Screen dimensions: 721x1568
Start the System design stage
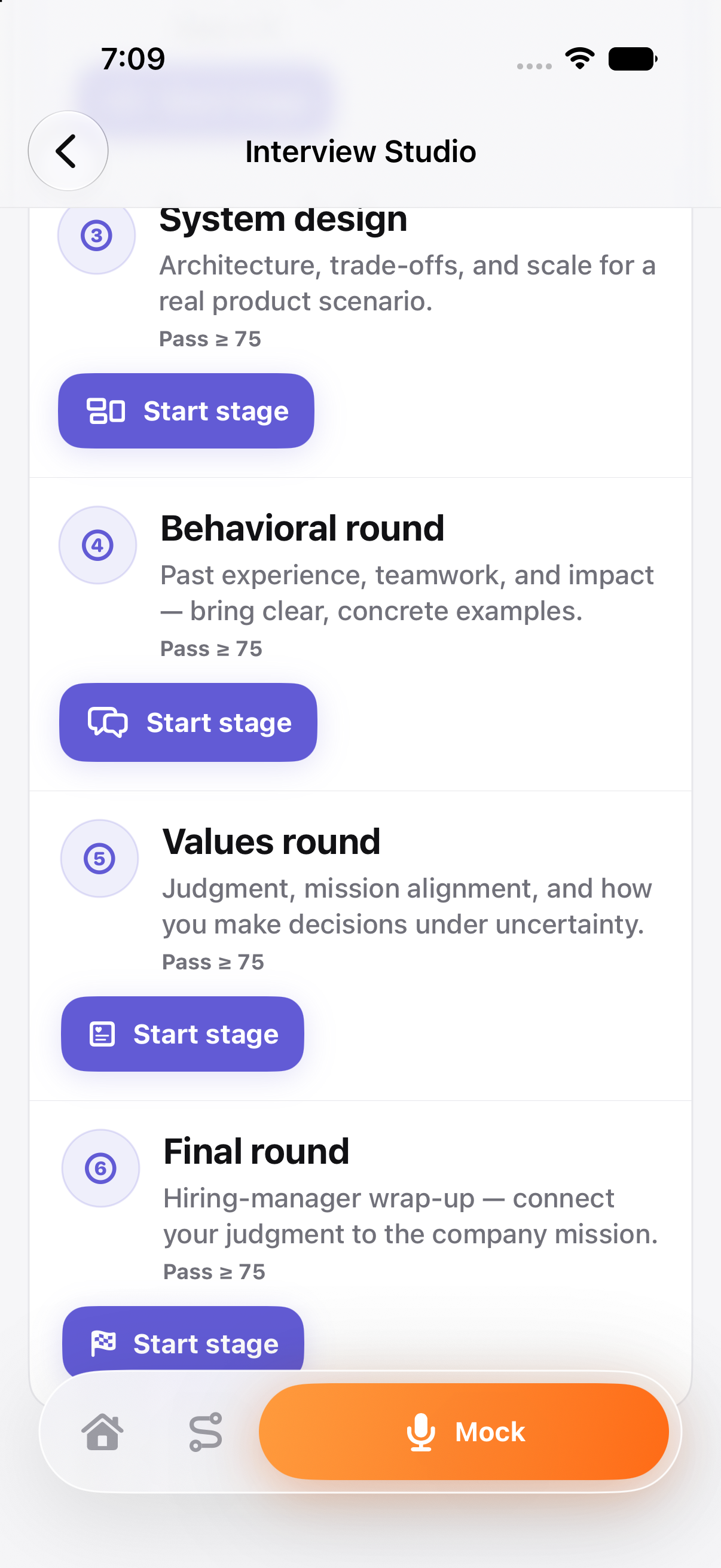click(186, 411)
